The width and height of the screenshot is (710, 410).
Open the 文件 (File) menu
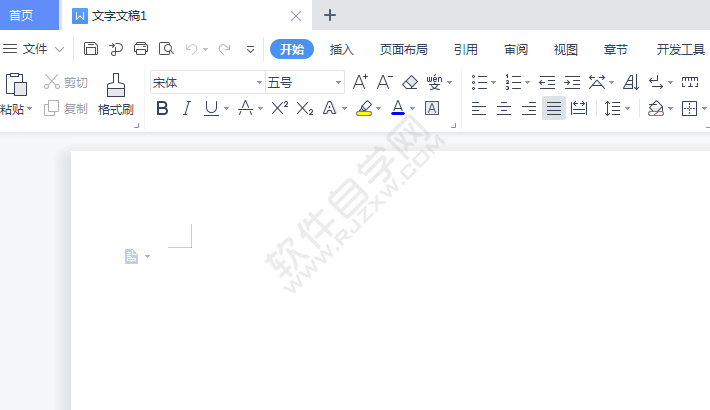click(34, 48)
